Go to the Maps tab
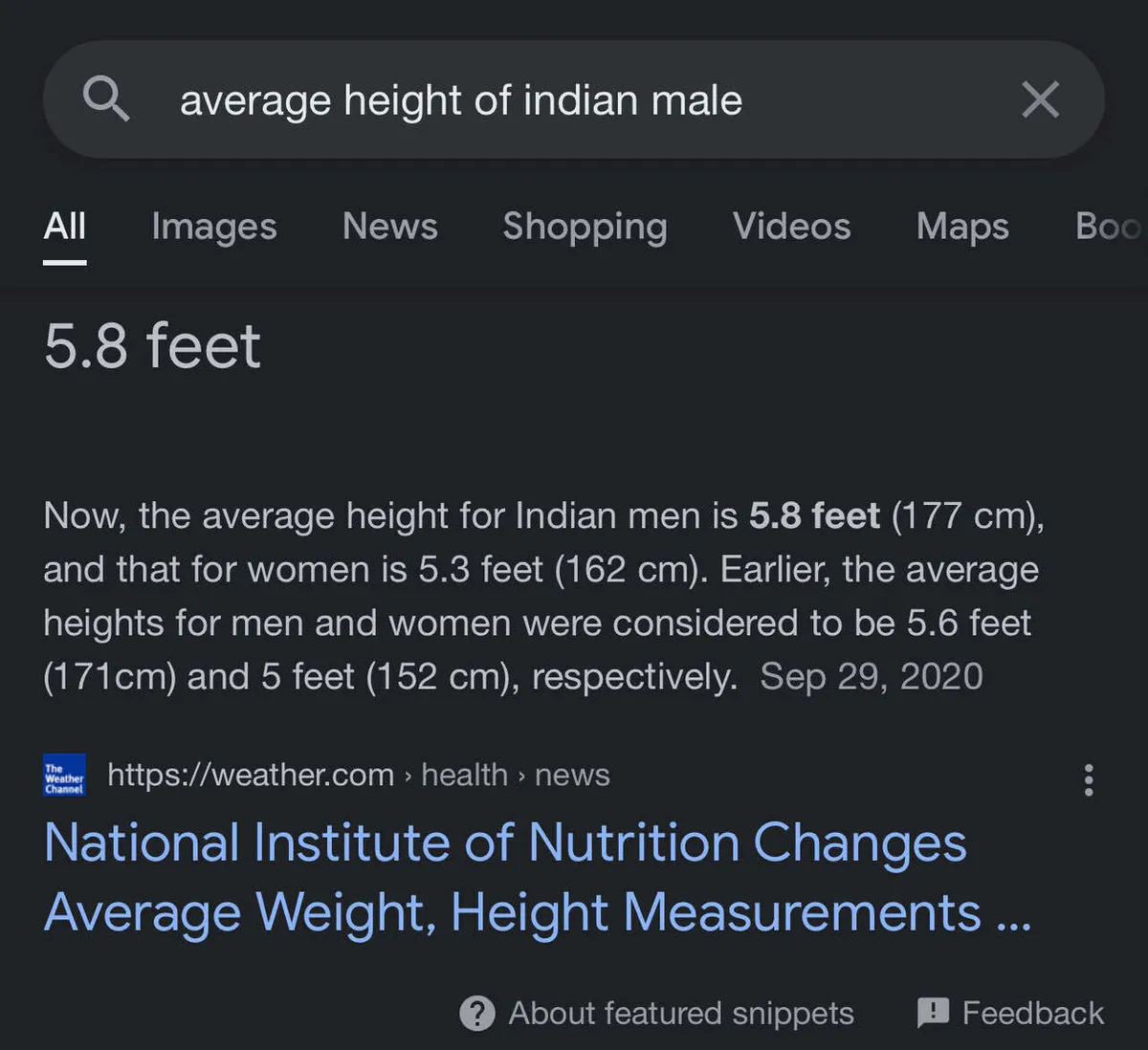This screenshot has width=1148, height=1050. [961, 227]
